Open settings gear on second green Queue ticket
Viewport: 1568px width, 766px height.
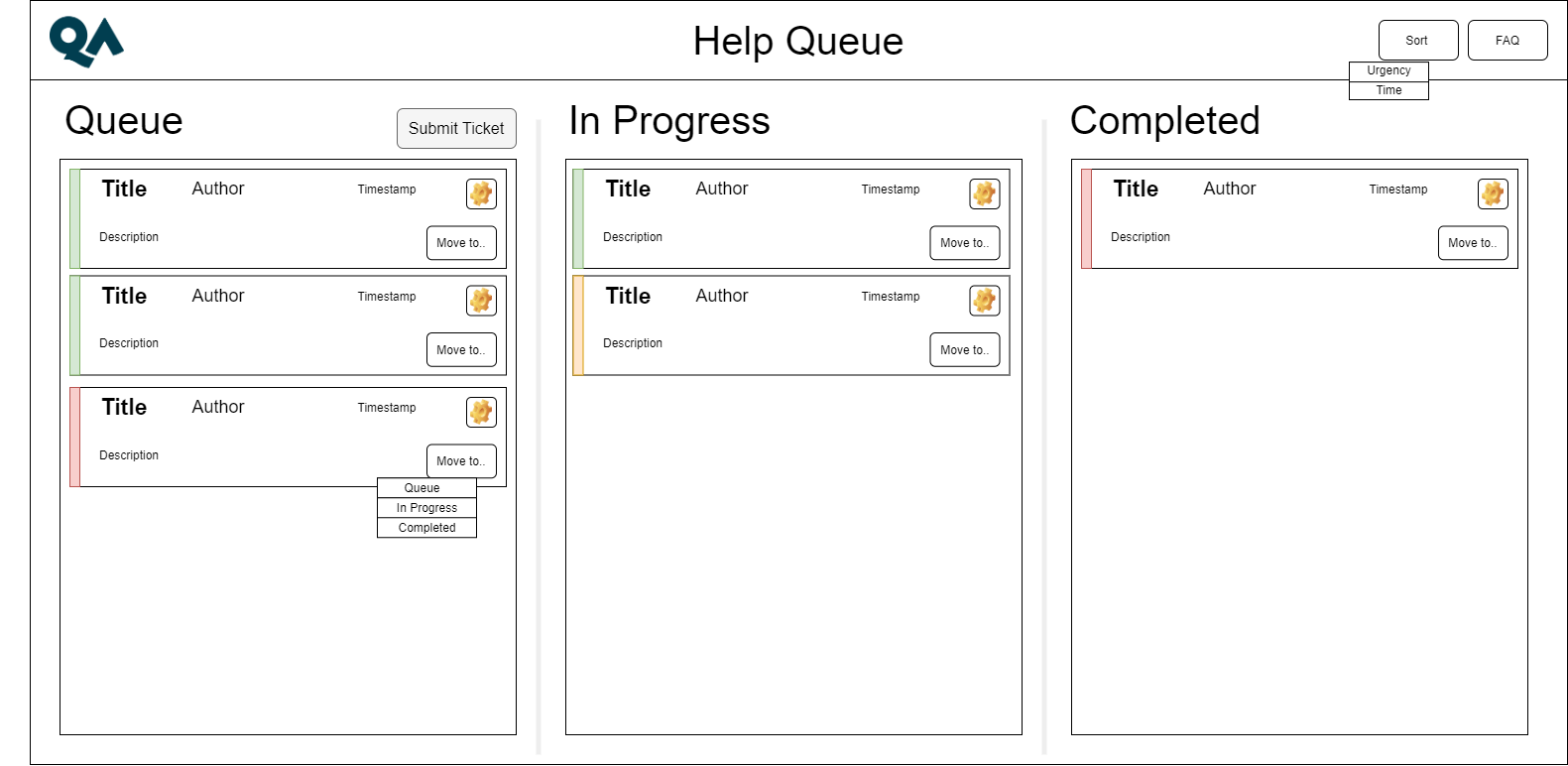coord(481,301)
